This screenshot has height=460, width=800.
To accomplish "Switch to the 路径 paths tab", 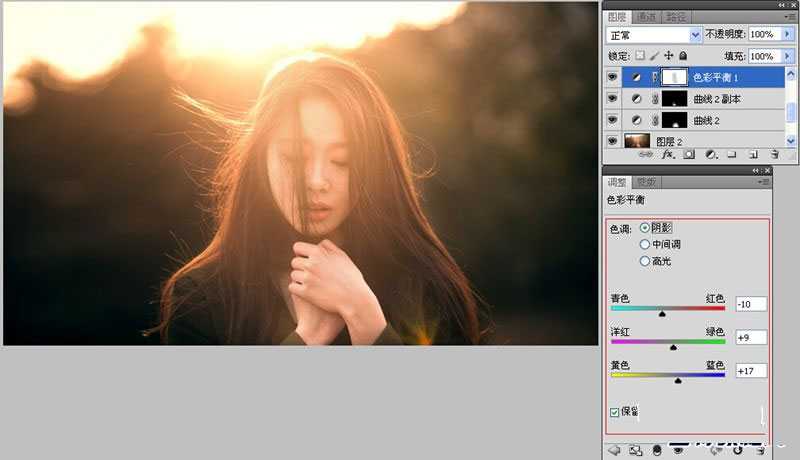I will [x=676, y=16].
